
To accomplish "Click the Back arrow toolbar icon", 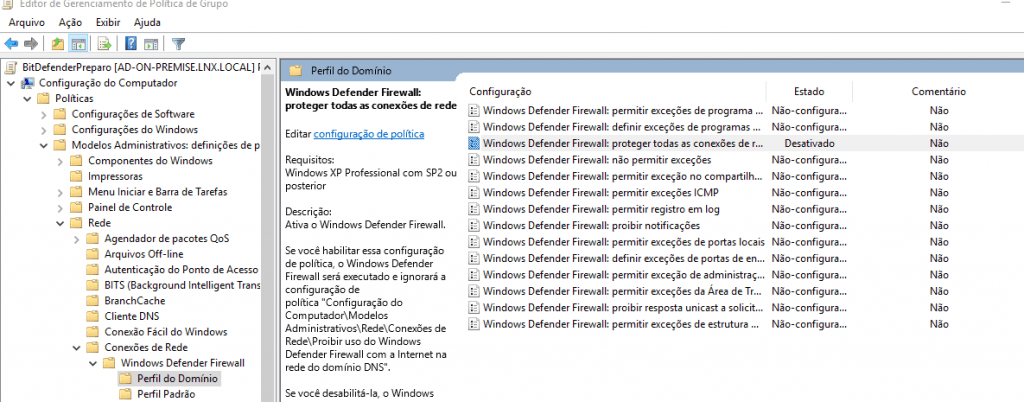I will pos(11,44).
